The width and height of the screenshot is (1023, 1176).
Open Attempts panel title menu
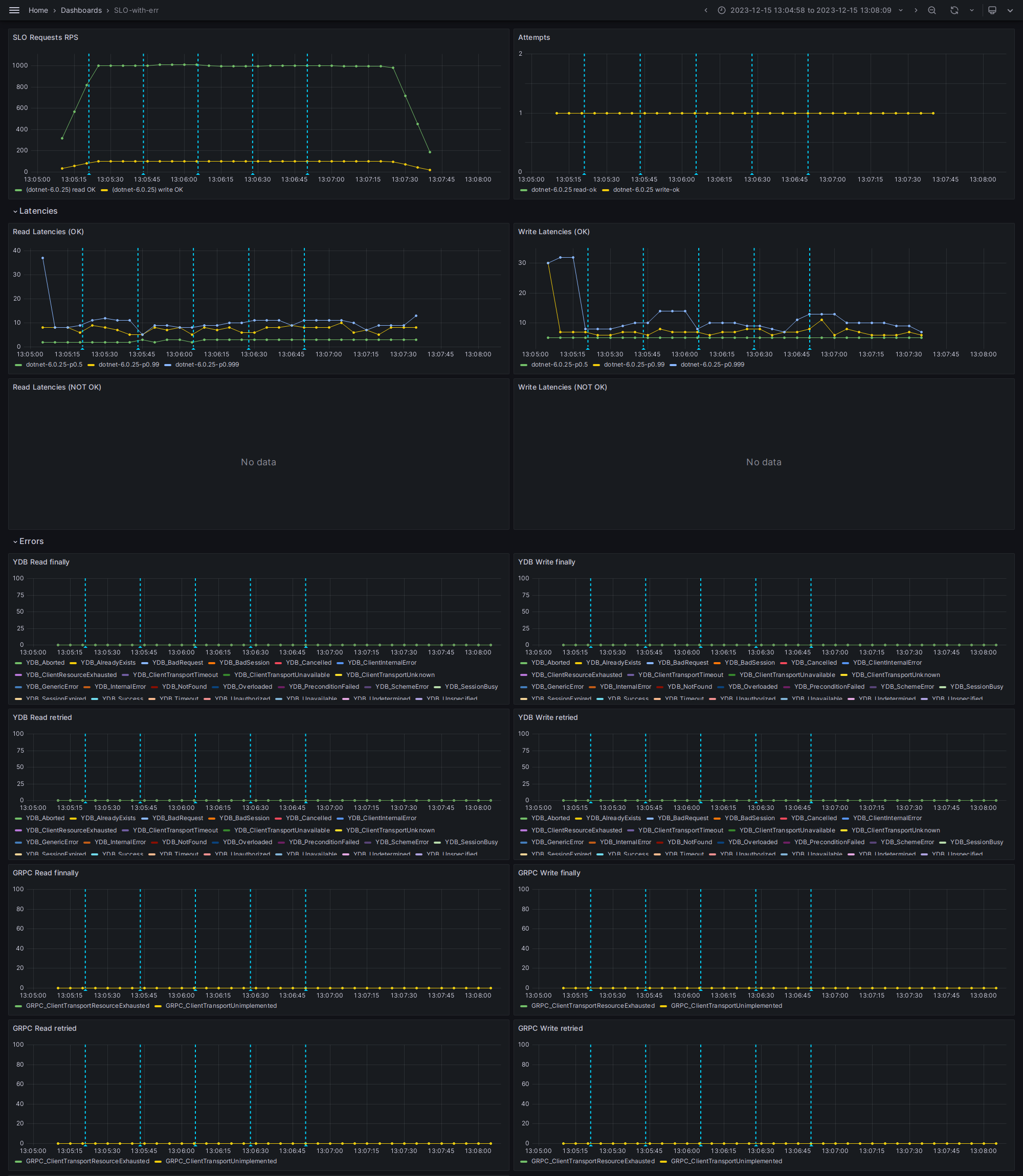534,38
